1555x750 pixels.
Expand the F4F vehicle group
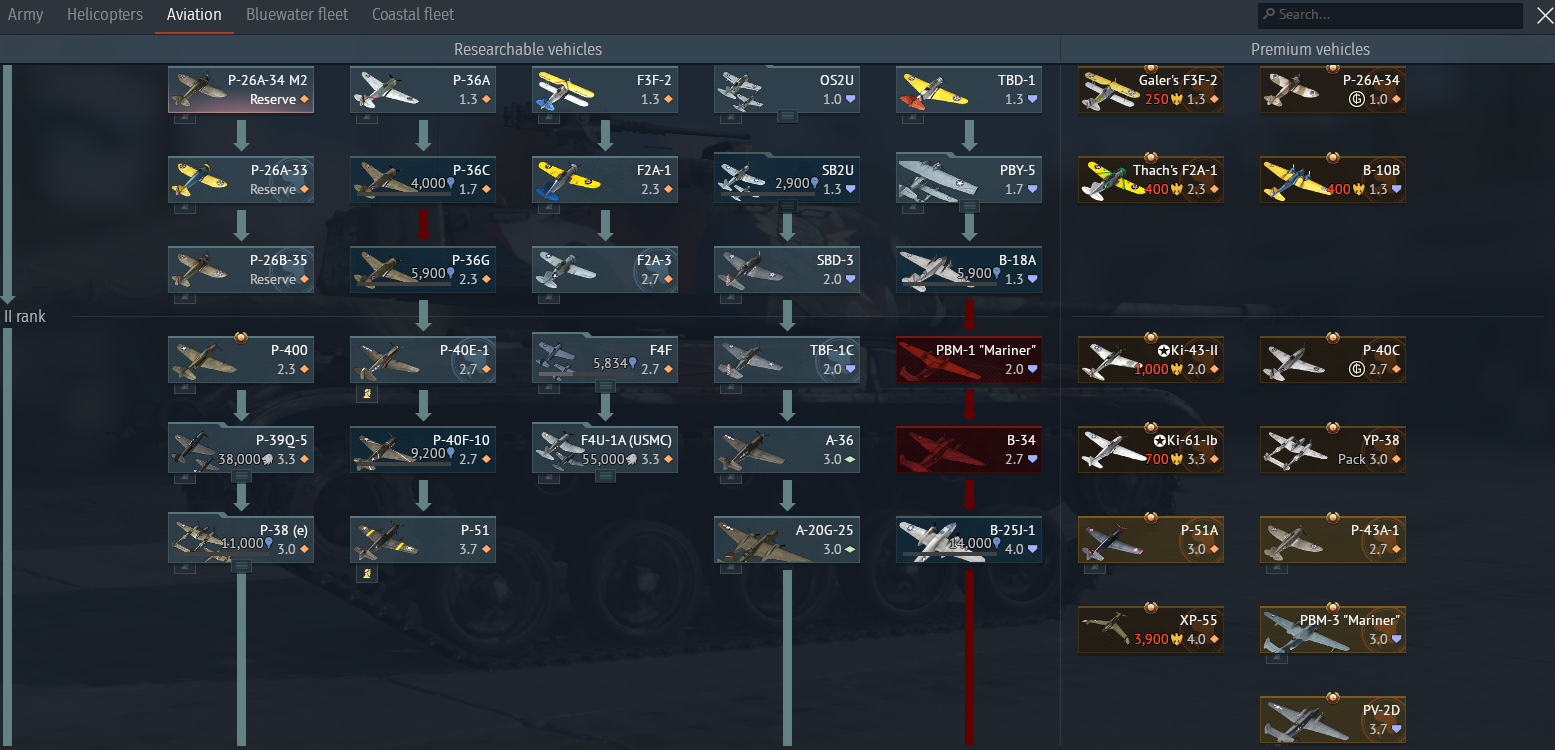(x=605, y=387)
